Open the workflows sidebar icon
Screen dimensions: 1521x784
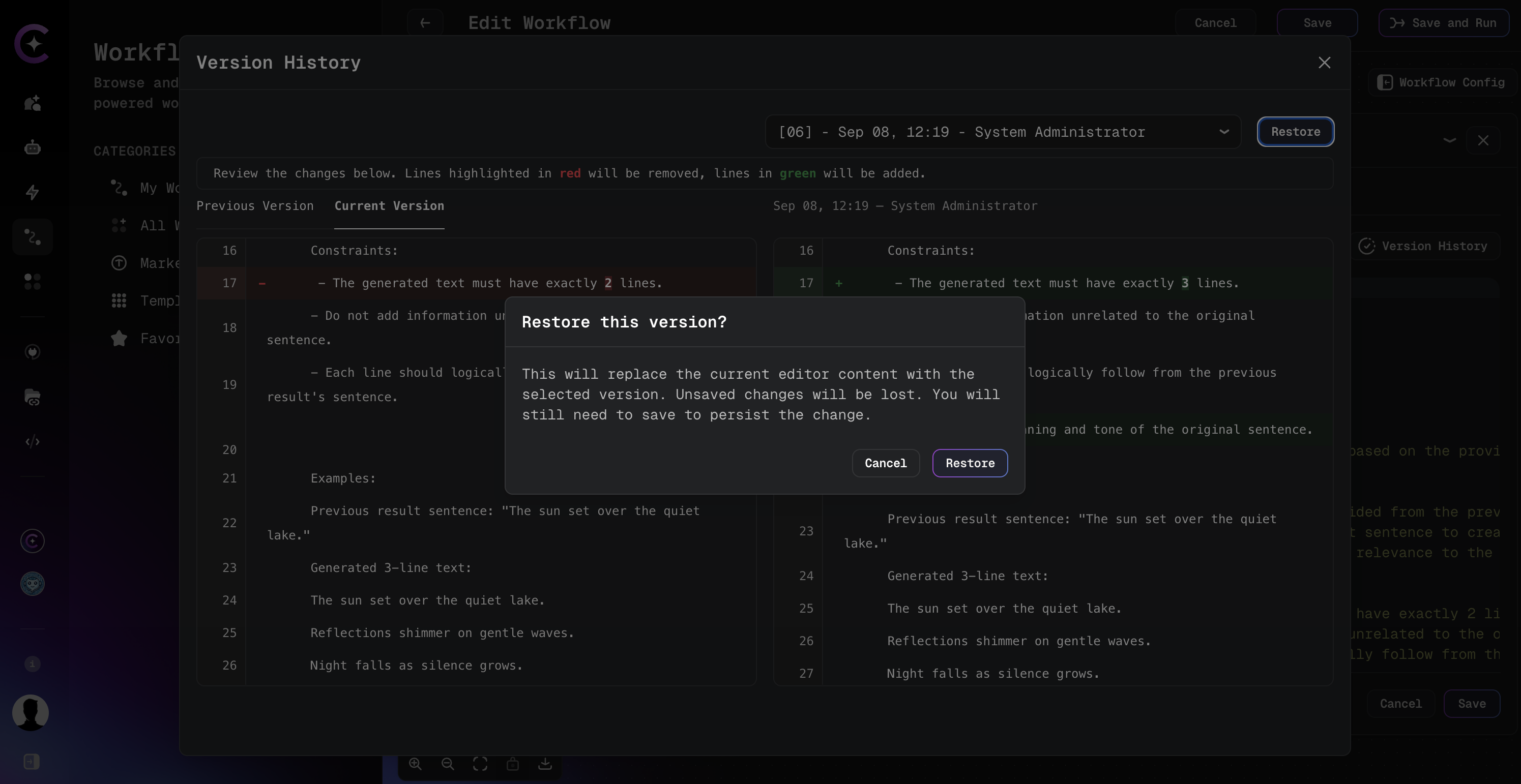(33, 237)
